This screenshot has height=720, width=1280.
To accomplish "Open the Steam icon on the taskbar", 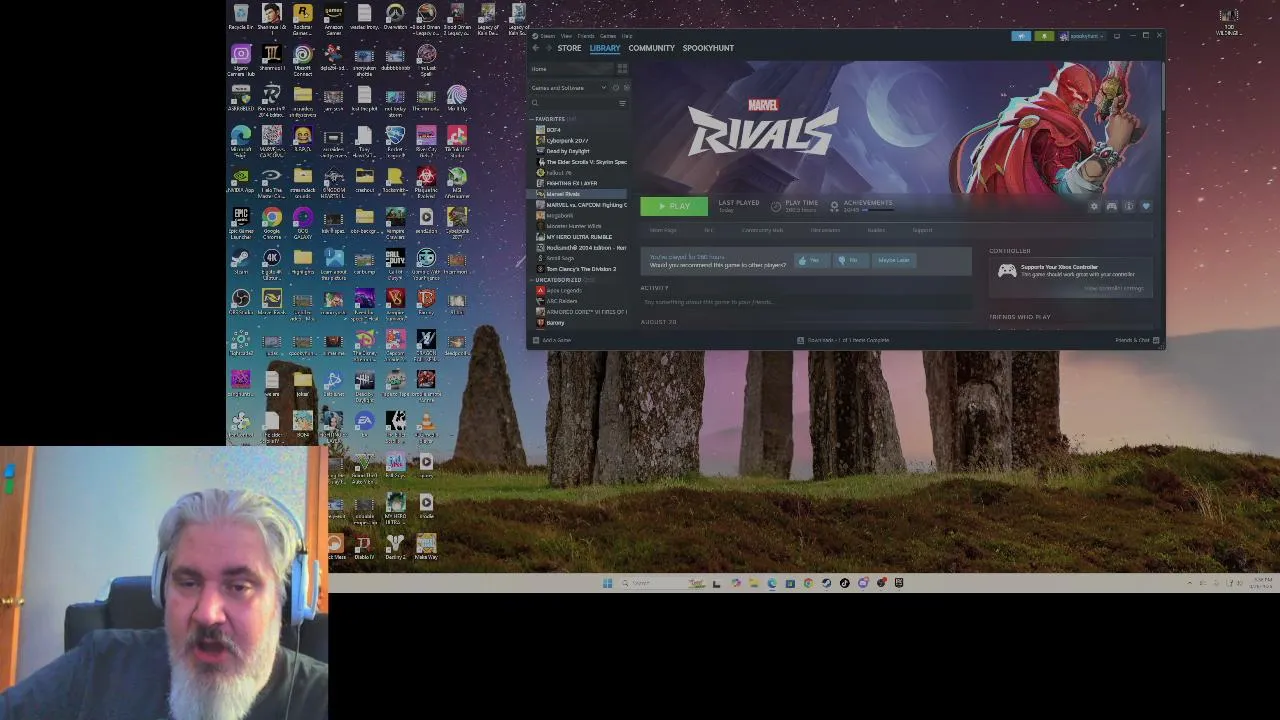I will coord(826,583).
